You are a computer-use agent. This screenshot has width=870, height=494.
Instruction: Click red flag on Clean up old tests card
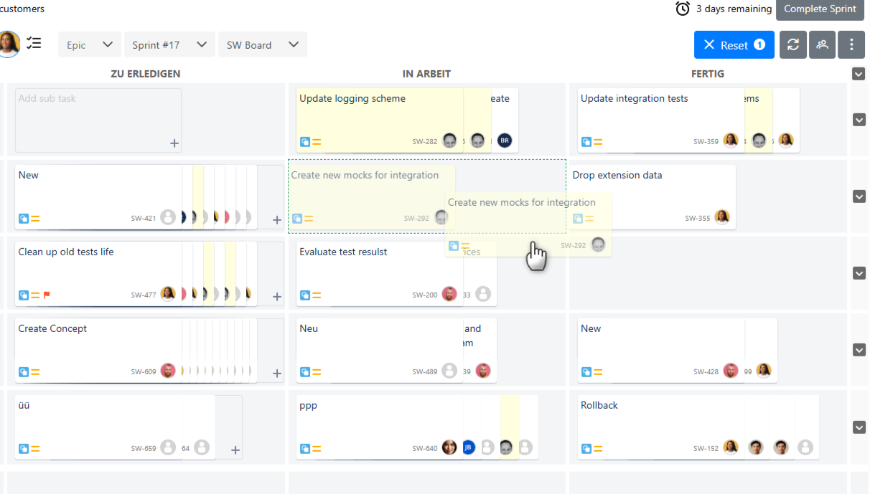(x=47, y=295)
